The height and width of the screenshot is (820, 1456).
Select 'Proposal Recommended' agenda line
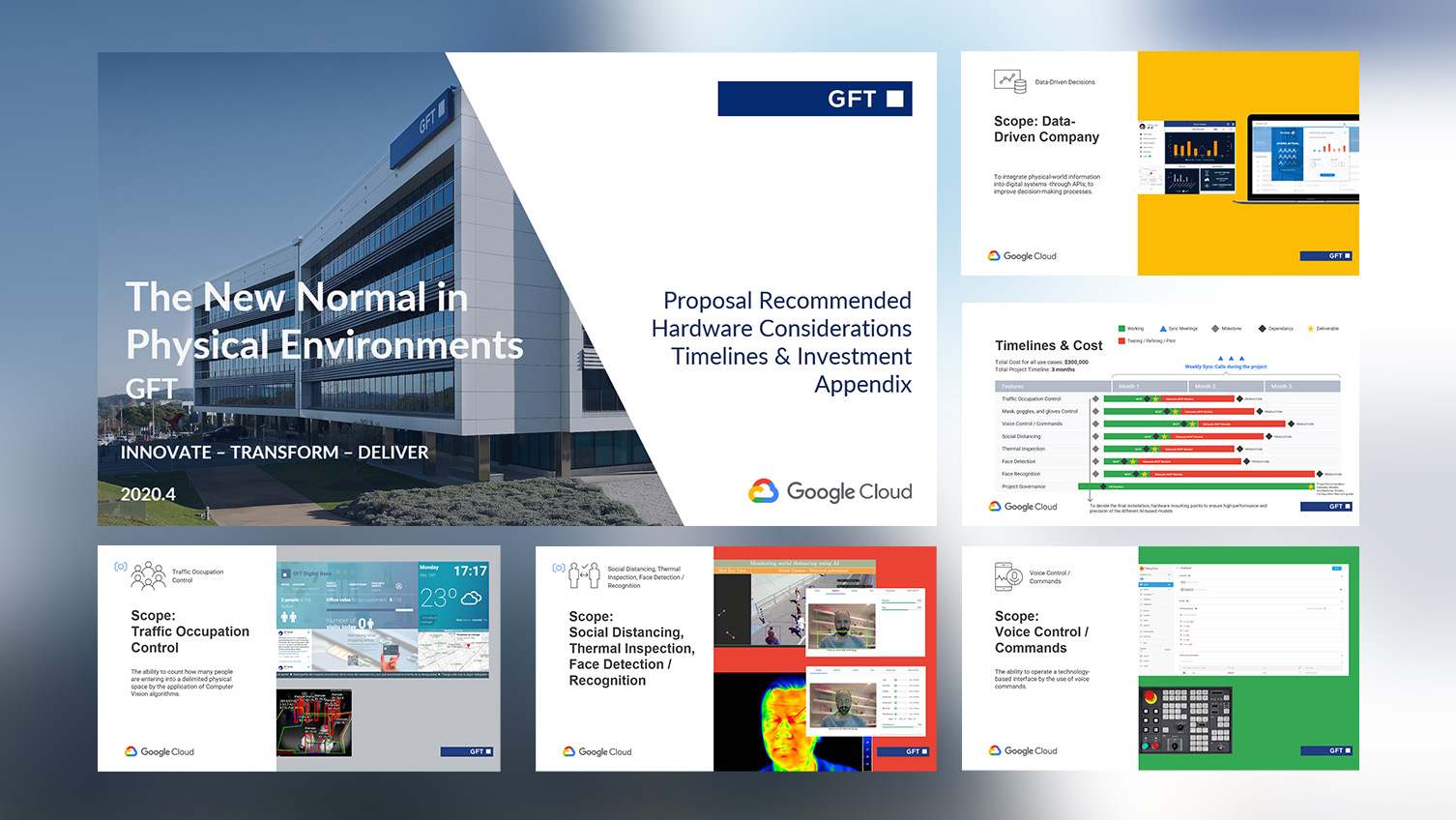click(787, 301)
